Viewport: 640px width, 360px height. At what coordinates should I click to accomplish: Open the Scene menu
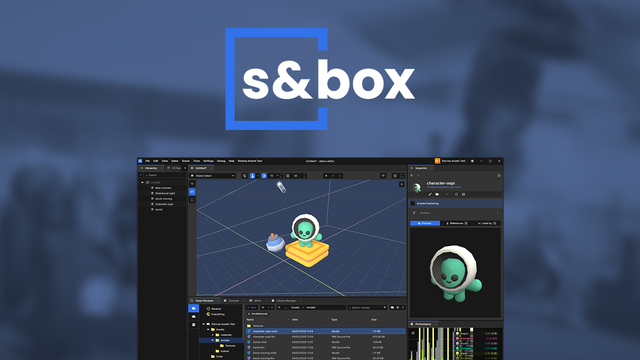(186, 161)
